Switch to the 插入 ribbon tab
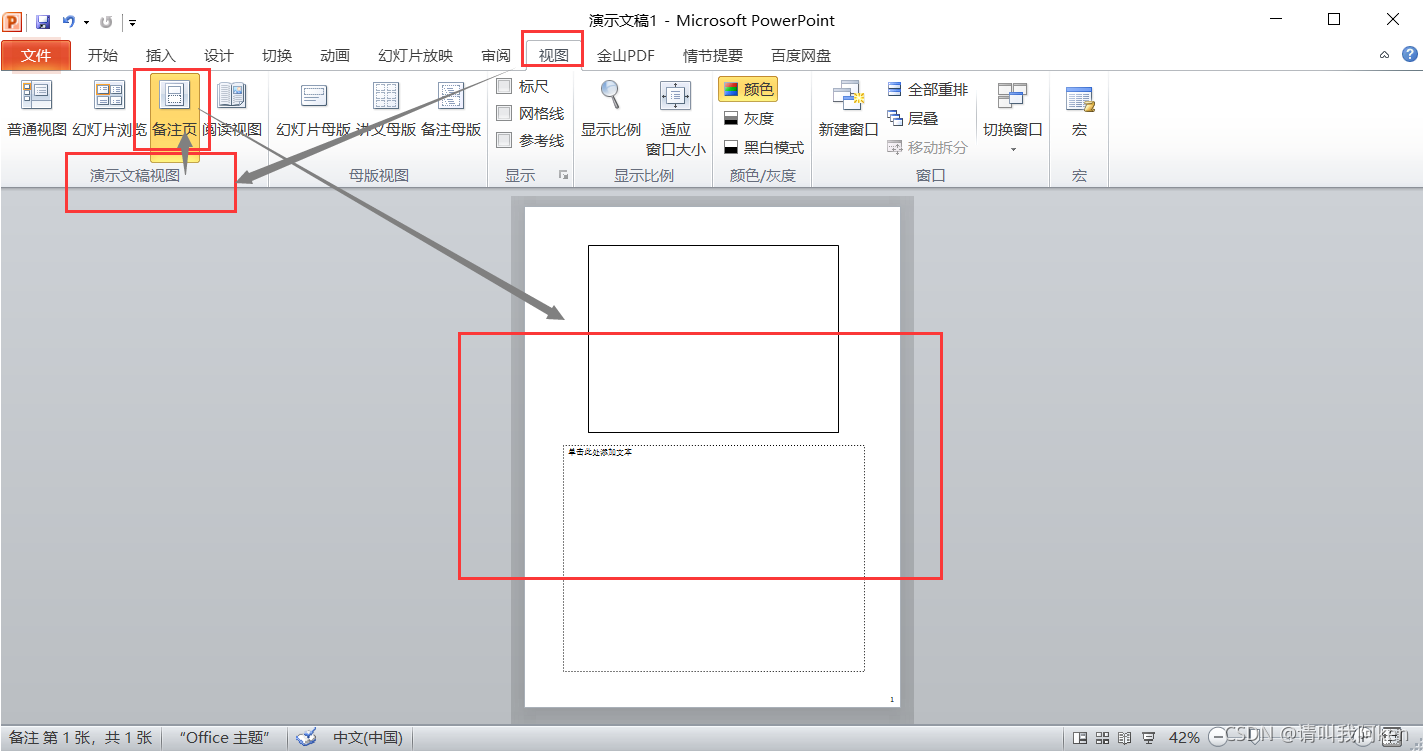This screenshot has height=752, width=1424. (160, 56)
